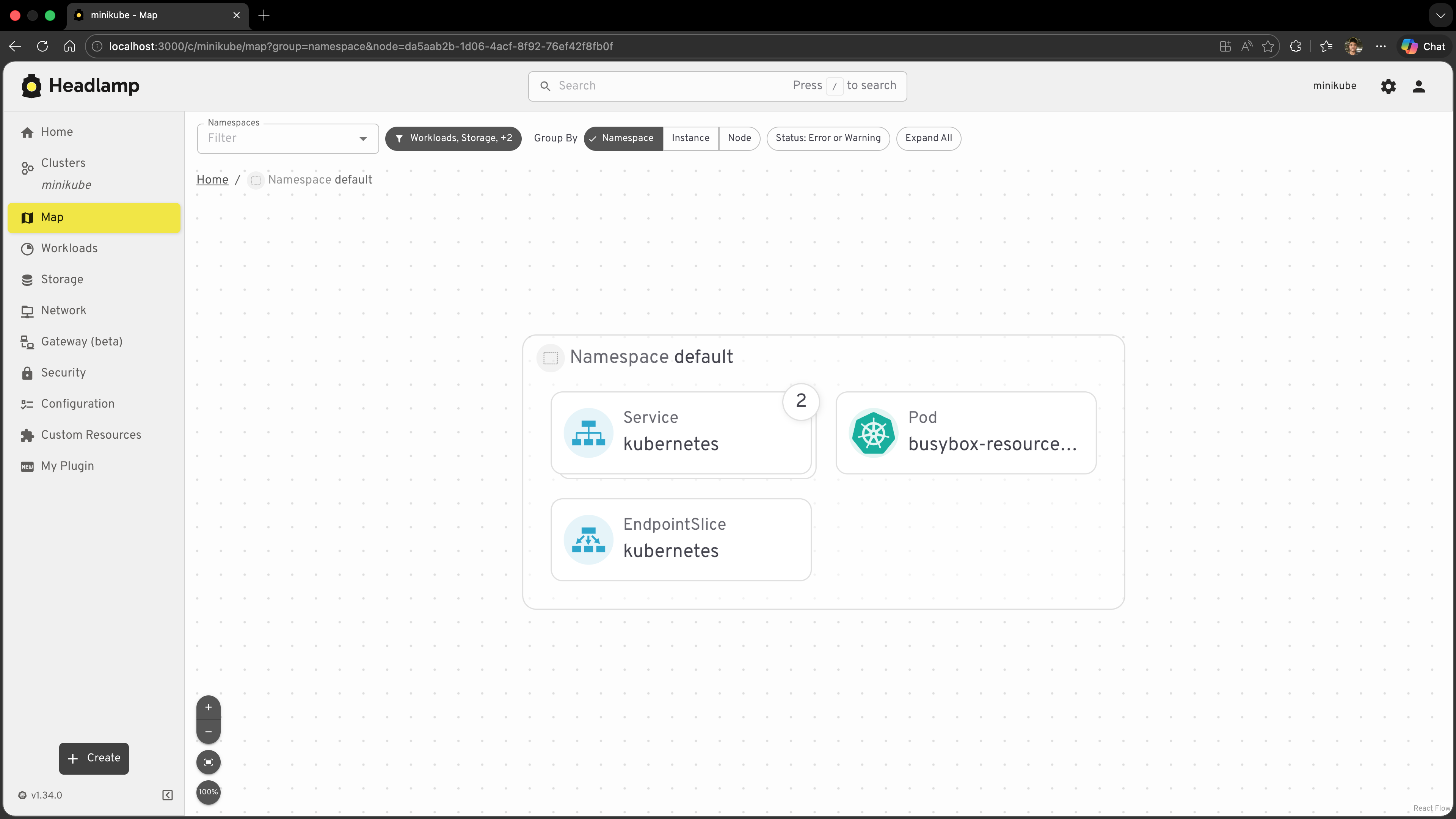Expand the Service group badge showing 2
Screen dimensions: 1456x819
(801, 401)
